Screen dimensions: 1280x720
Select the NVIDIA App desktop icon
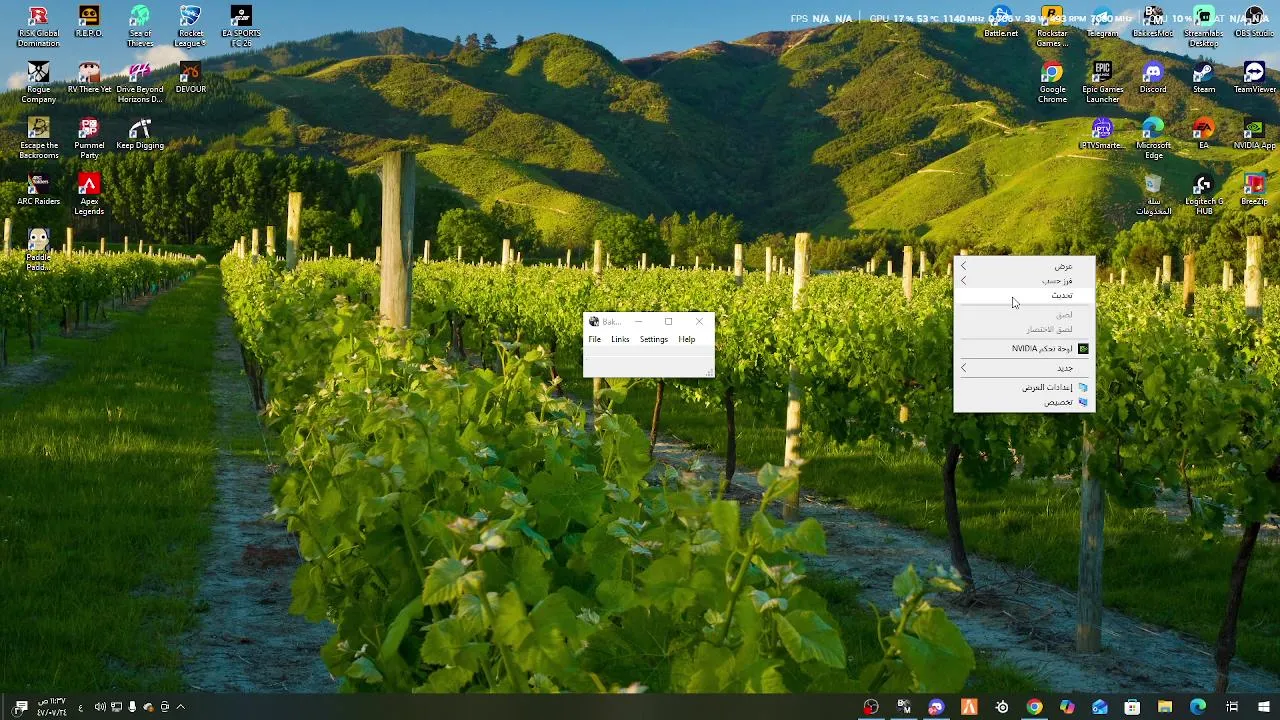[x=1254, y=135]
